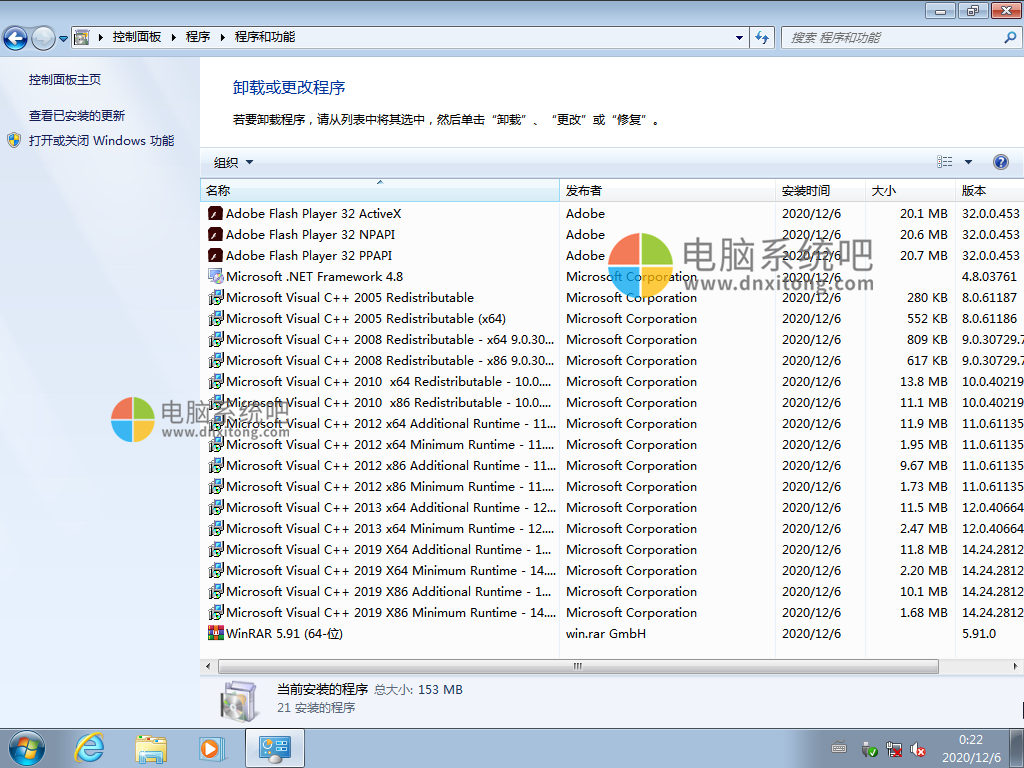
Task: Select Microsoft Visual C++ 2005 Redistributable icon
Action: click(x=216, y=297)
